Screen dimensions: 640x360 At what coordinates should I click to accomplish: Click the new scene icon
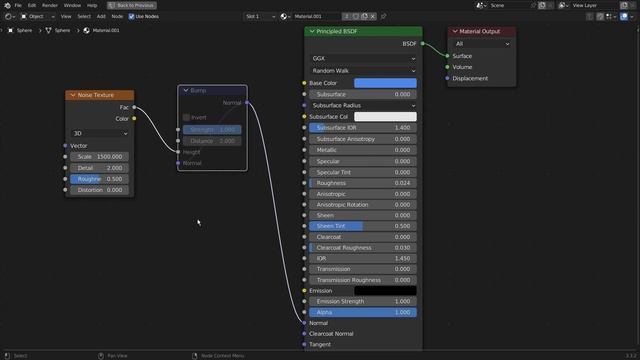pos(542,5)
